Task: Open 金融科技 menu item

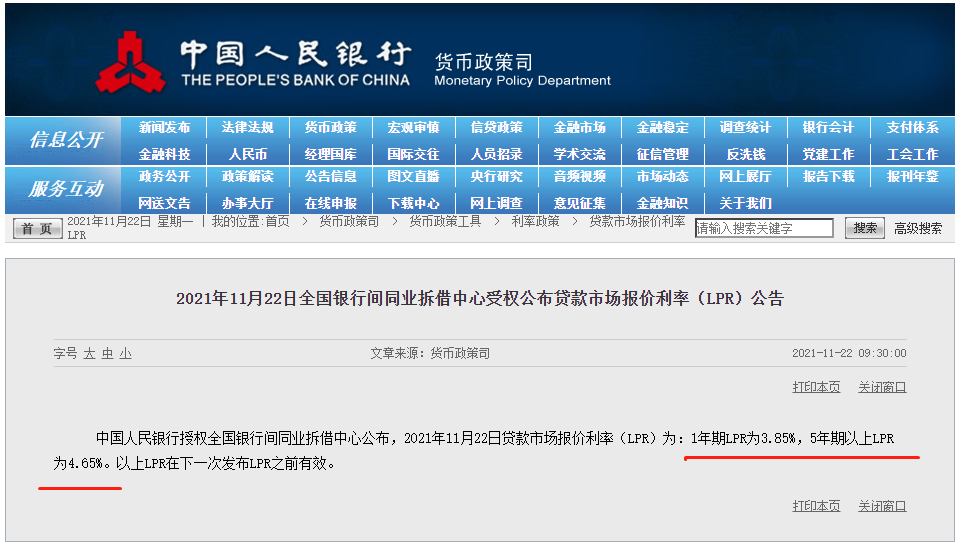Action: coord(164,154)
